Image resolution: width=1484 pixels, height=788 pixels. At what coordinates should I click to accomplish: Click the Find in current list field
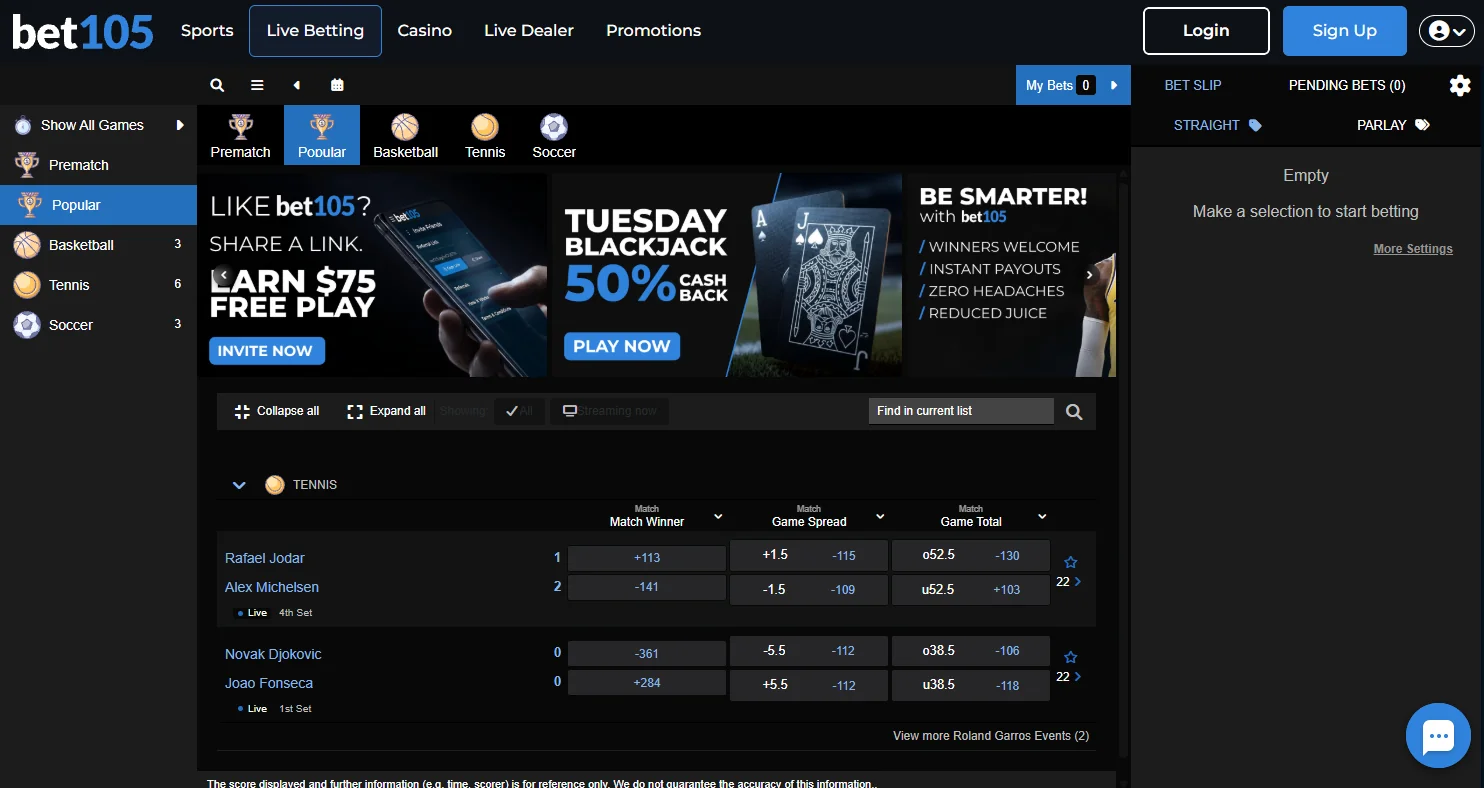(962, 411)
